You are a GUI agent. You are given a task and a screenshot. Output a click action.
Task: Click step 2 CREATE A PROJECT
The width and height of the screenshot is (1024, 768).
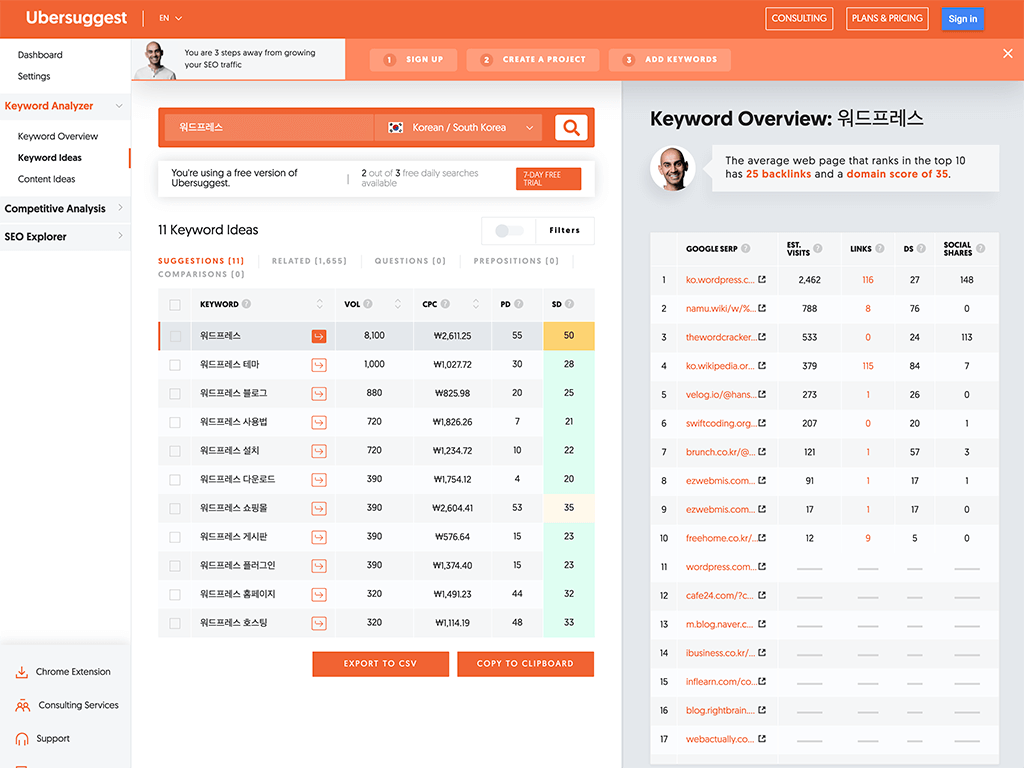[534, 59]
